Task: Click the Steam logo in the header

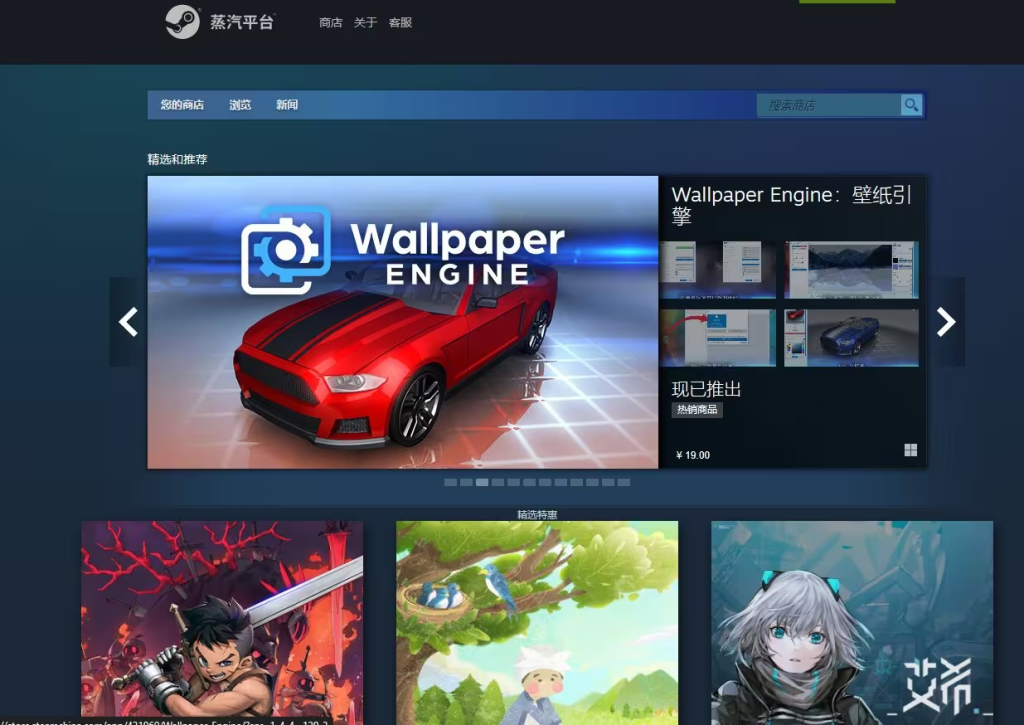Action: click(x=182, y=22)
